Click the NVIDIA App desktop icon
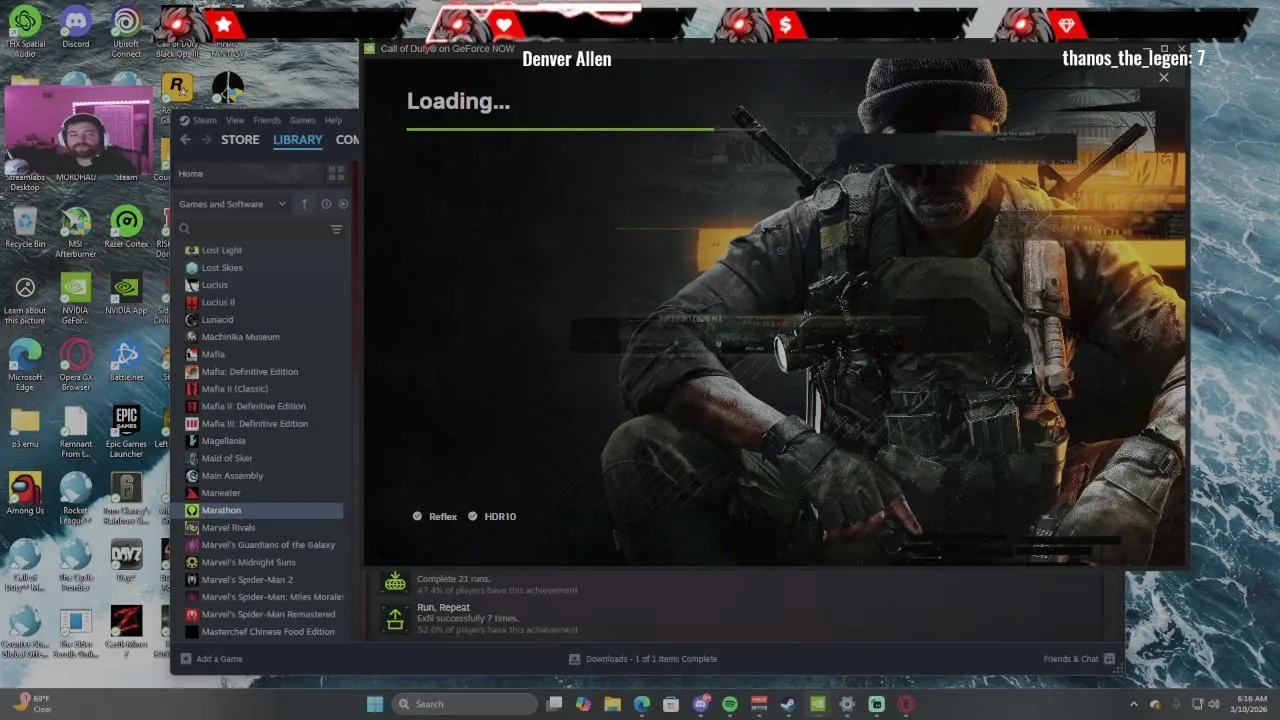1280x720 pixels. tap(126, 294)
